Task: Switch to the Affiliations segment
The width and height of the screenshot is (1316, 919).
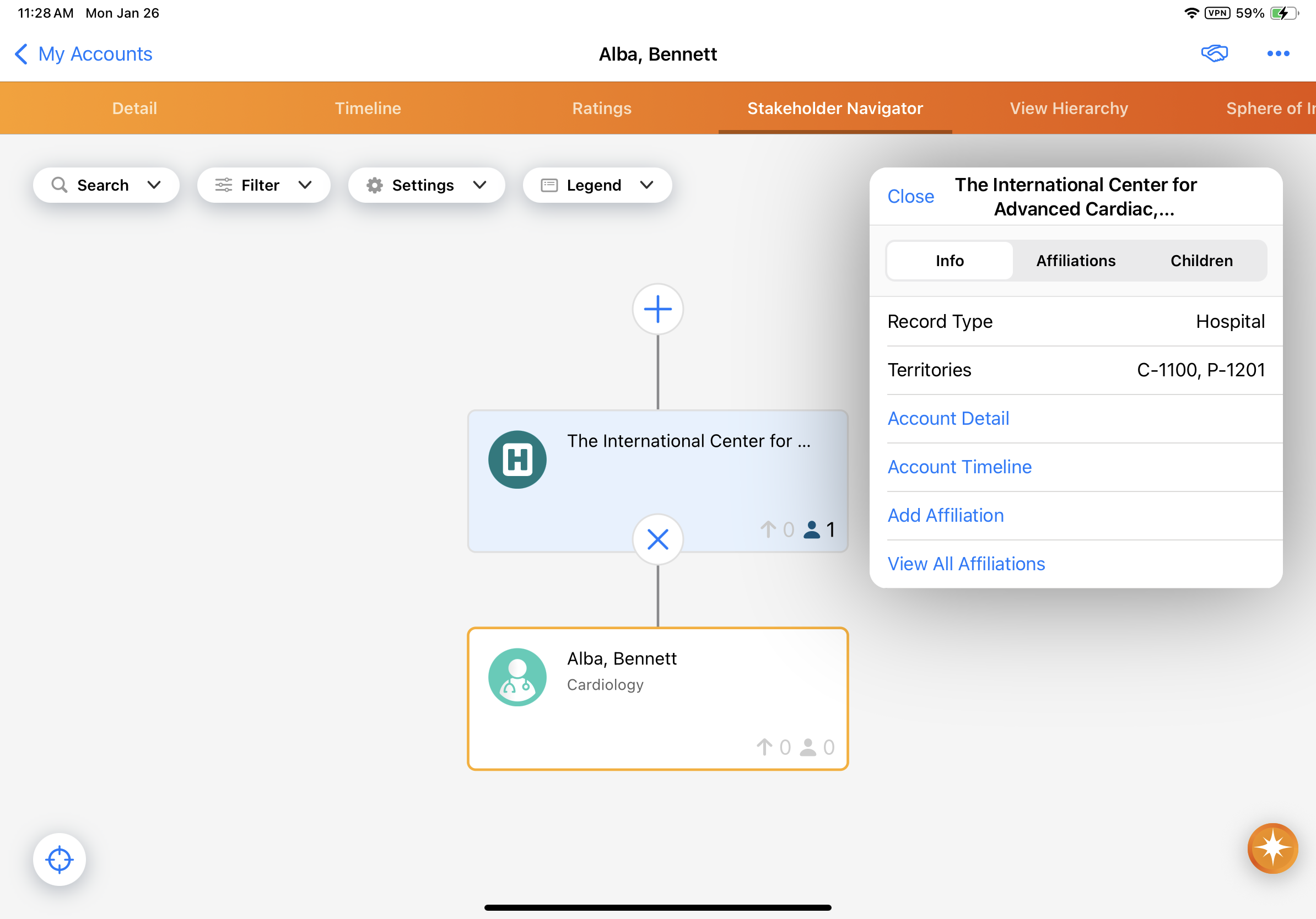Action: [1075, 261]
